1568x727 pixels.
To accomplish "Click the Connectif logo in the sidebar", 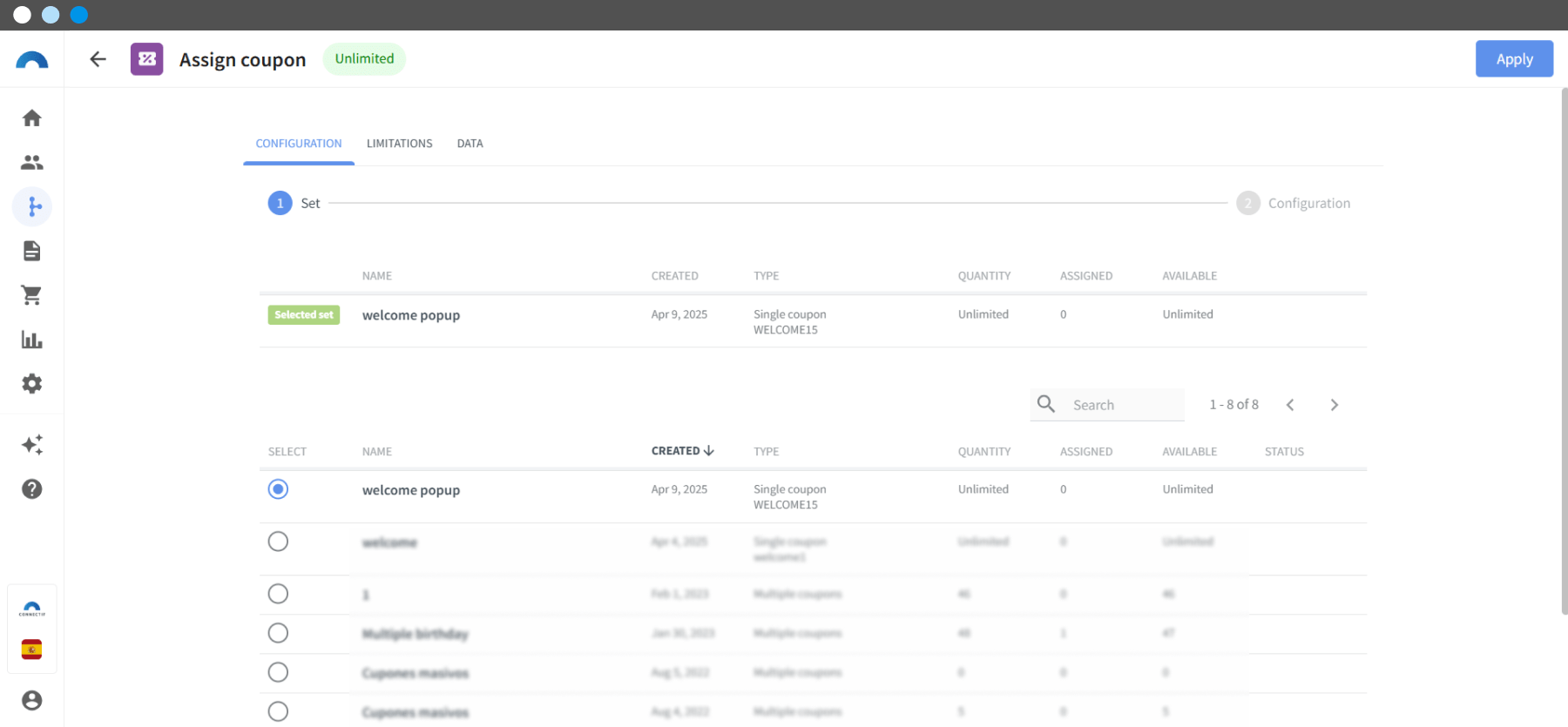I will [x=32, y=60].
